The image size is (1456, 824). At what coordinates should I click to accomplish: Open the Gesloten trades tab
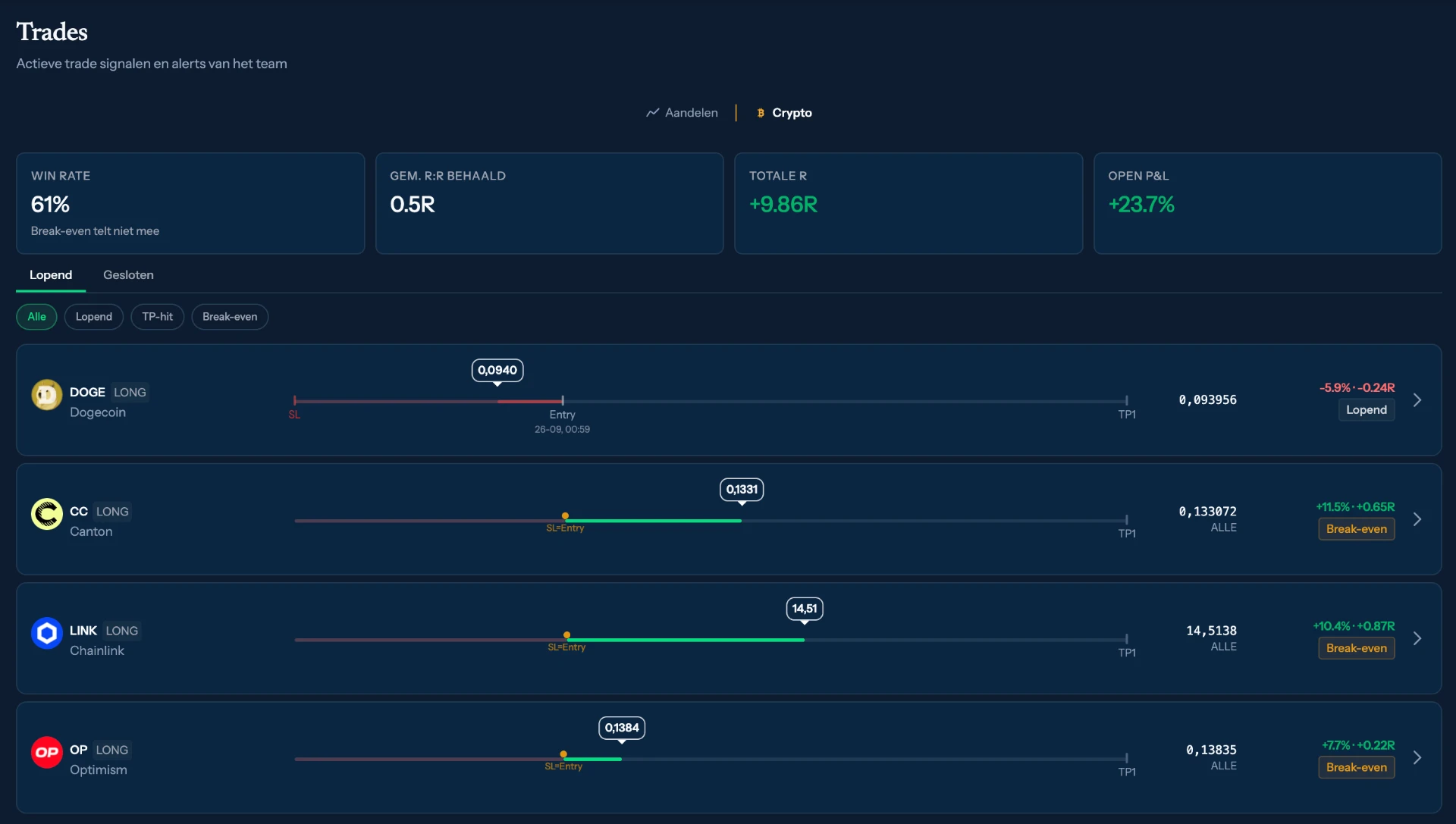[x=128, y=275]
